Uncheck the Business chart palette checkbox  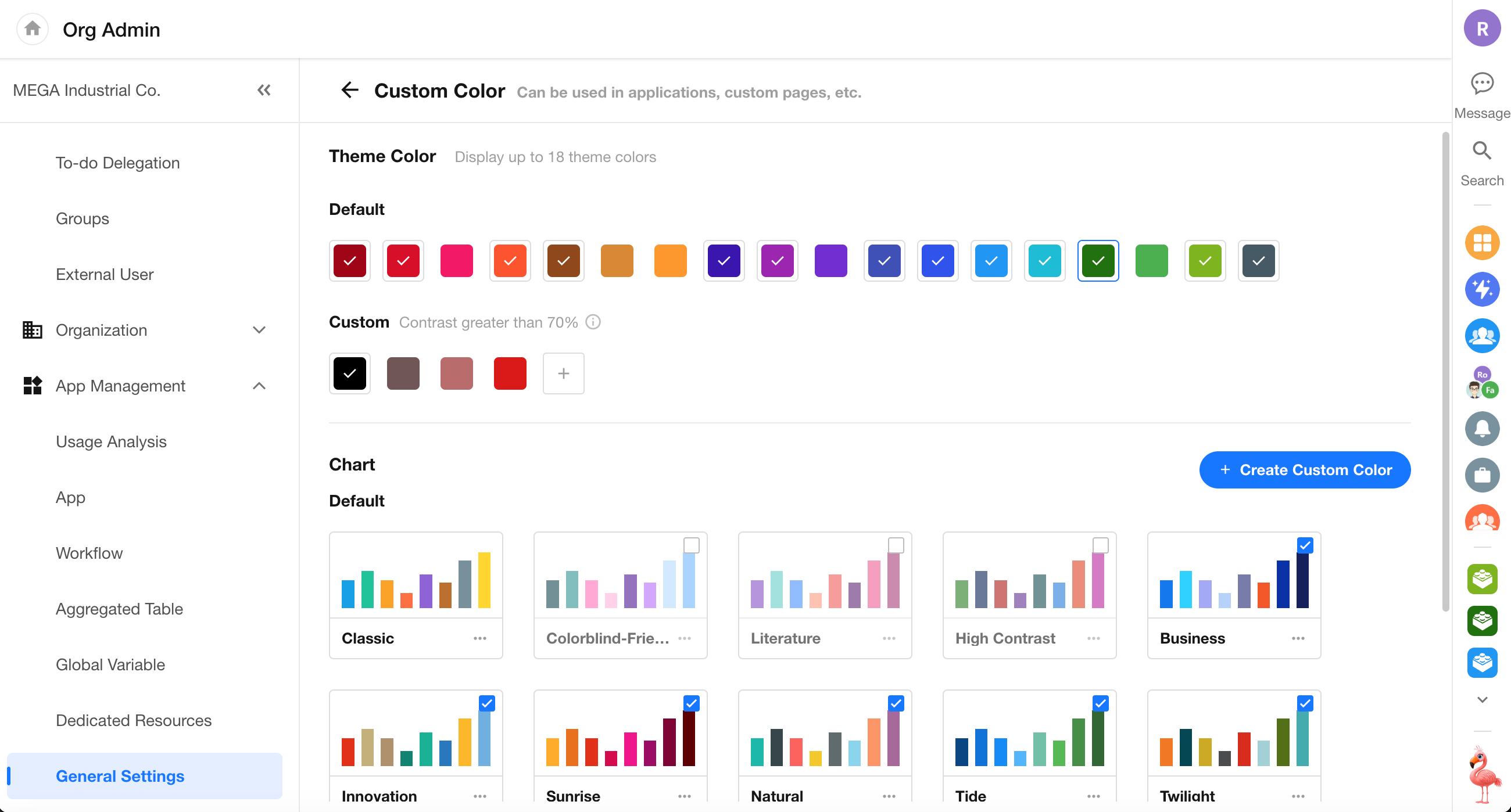pyautogui.click(x=1305, y=545)
